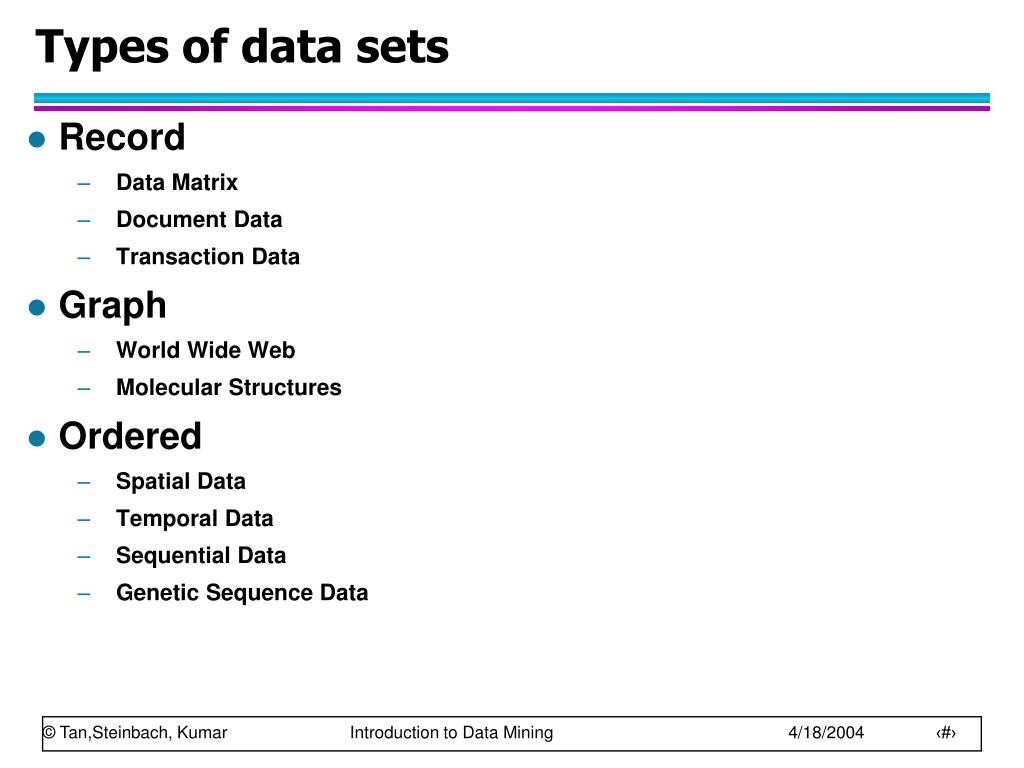This screenshot has width=1024, height=768.
Task: Select the Genetic Sequence Data entry
Action: pyautogui.click(x=242, y=592)
